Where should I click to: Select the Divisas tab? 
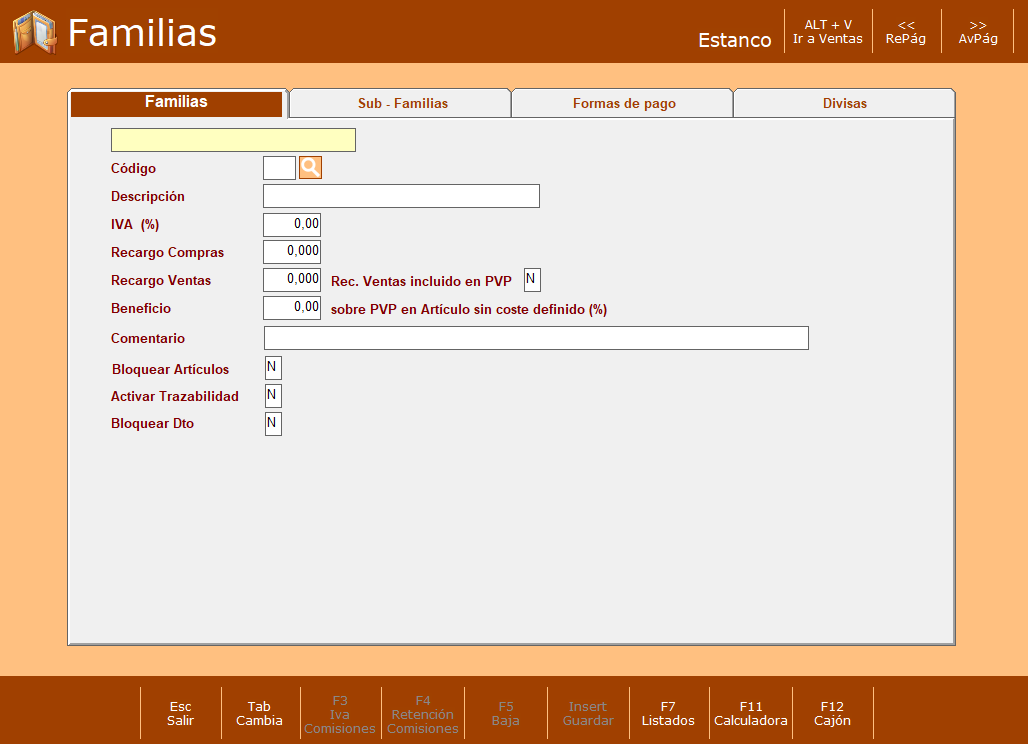(x=844, y=104)
